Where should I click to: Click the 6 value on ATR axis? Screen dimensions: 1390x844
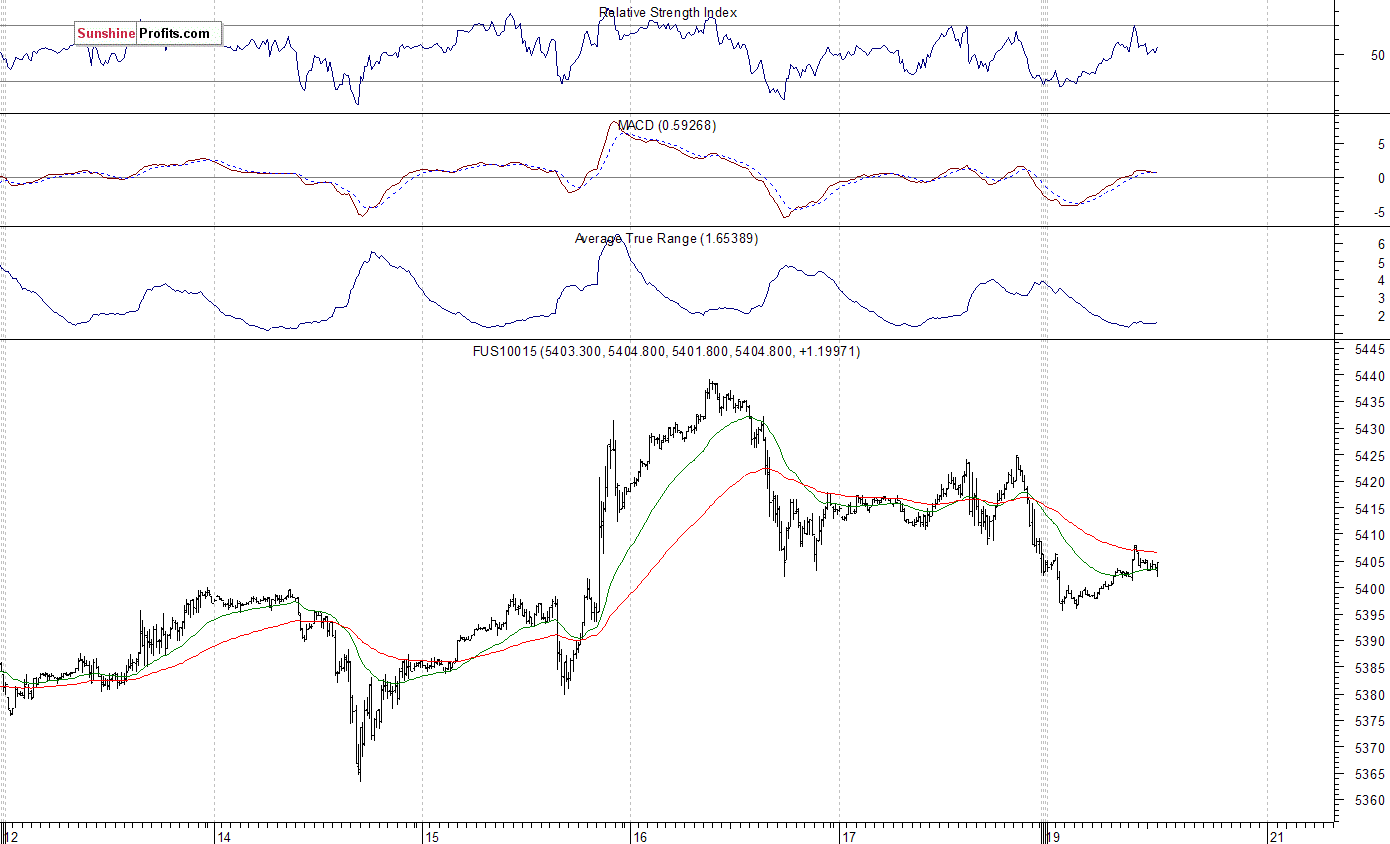click(x=1381, y=244)
